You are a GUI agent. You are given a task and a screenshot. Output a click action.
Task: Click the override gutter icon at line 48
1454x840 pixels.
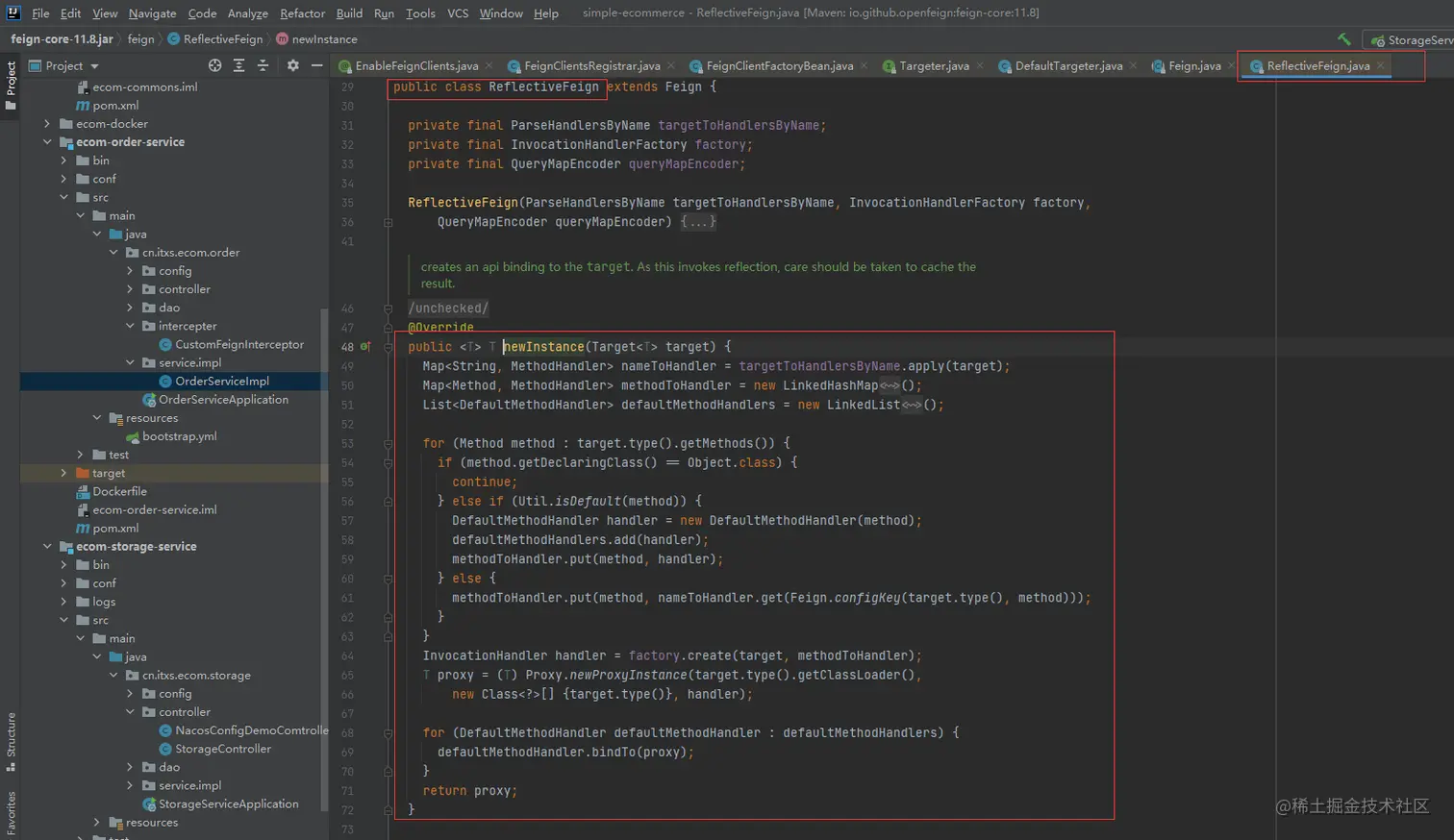coord(365,347)
